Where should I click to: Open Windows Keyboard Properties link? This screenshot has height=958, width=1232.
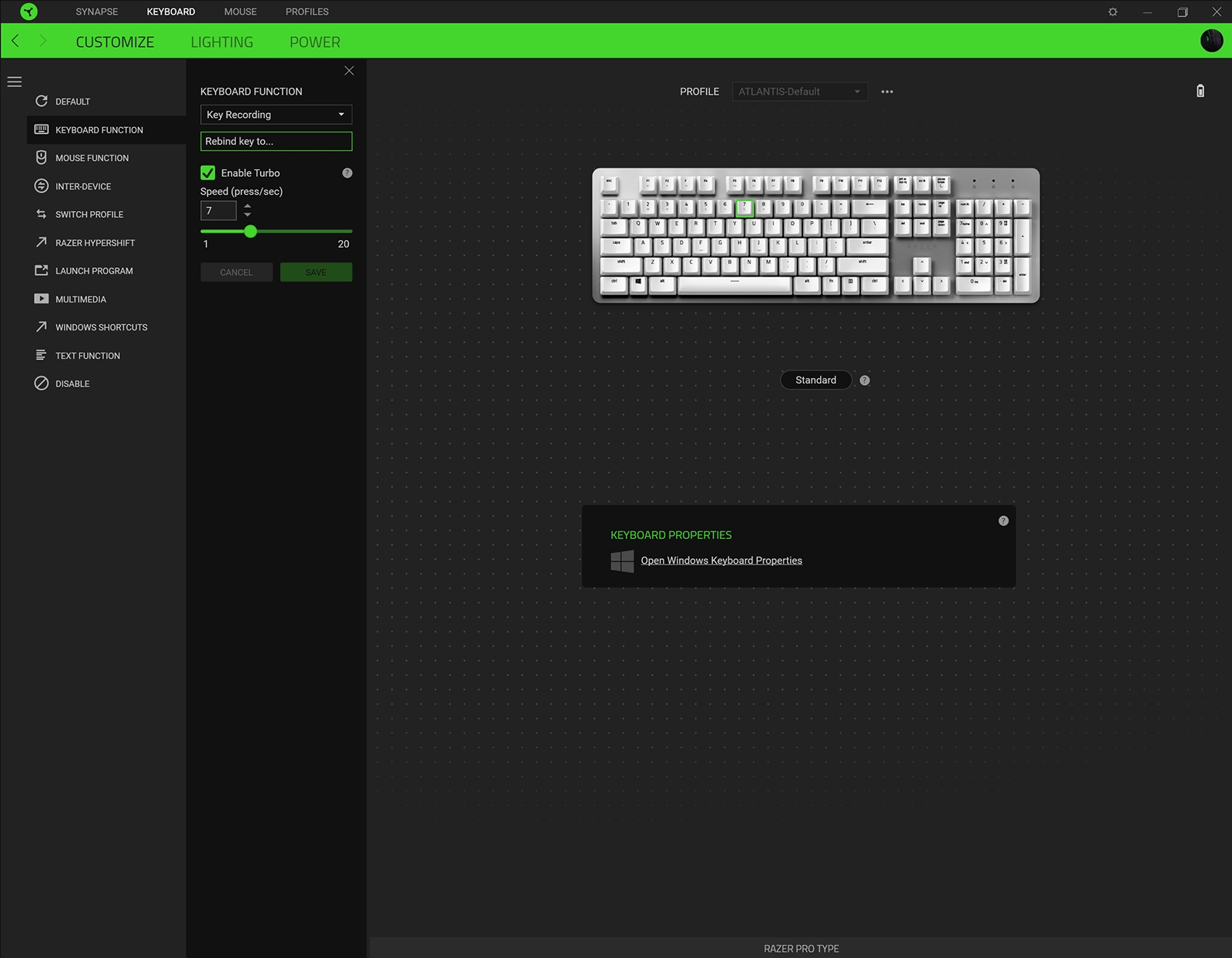click(721, 561)
